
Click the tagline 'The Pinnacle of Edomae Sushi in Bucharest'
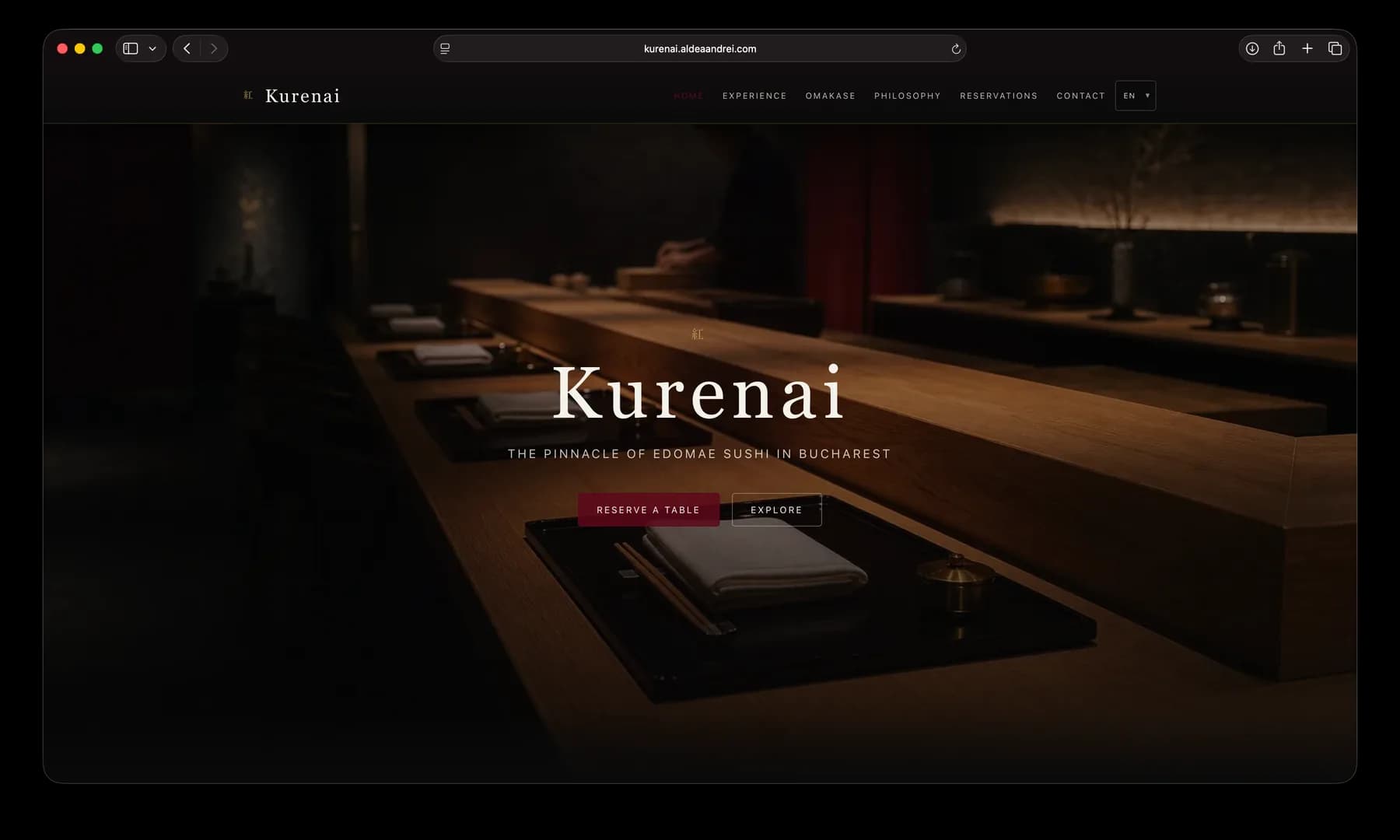click(699, 453)
